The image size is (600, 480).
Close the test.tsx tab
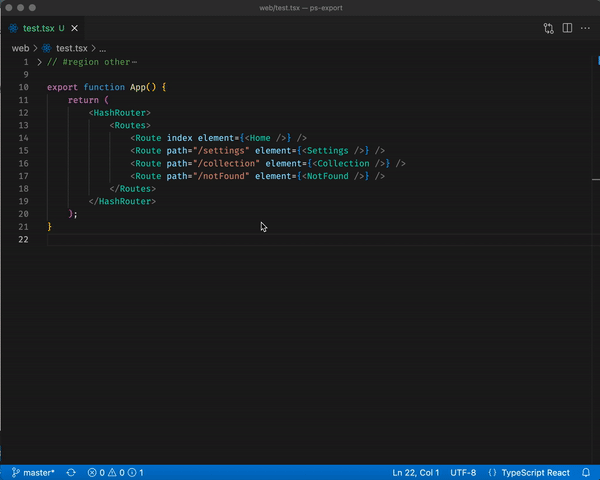tap(75, 28)
